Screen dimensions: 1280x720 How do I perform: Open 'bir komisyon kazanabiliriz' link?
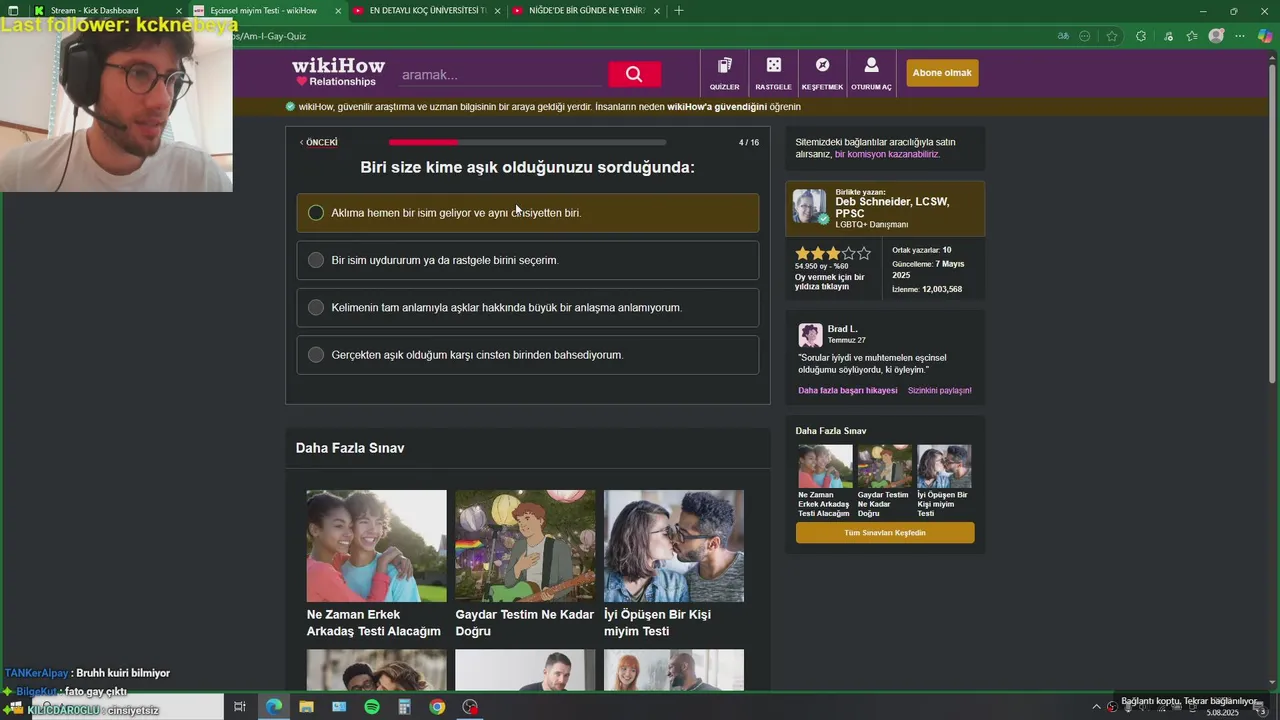(x=887, y=154)
